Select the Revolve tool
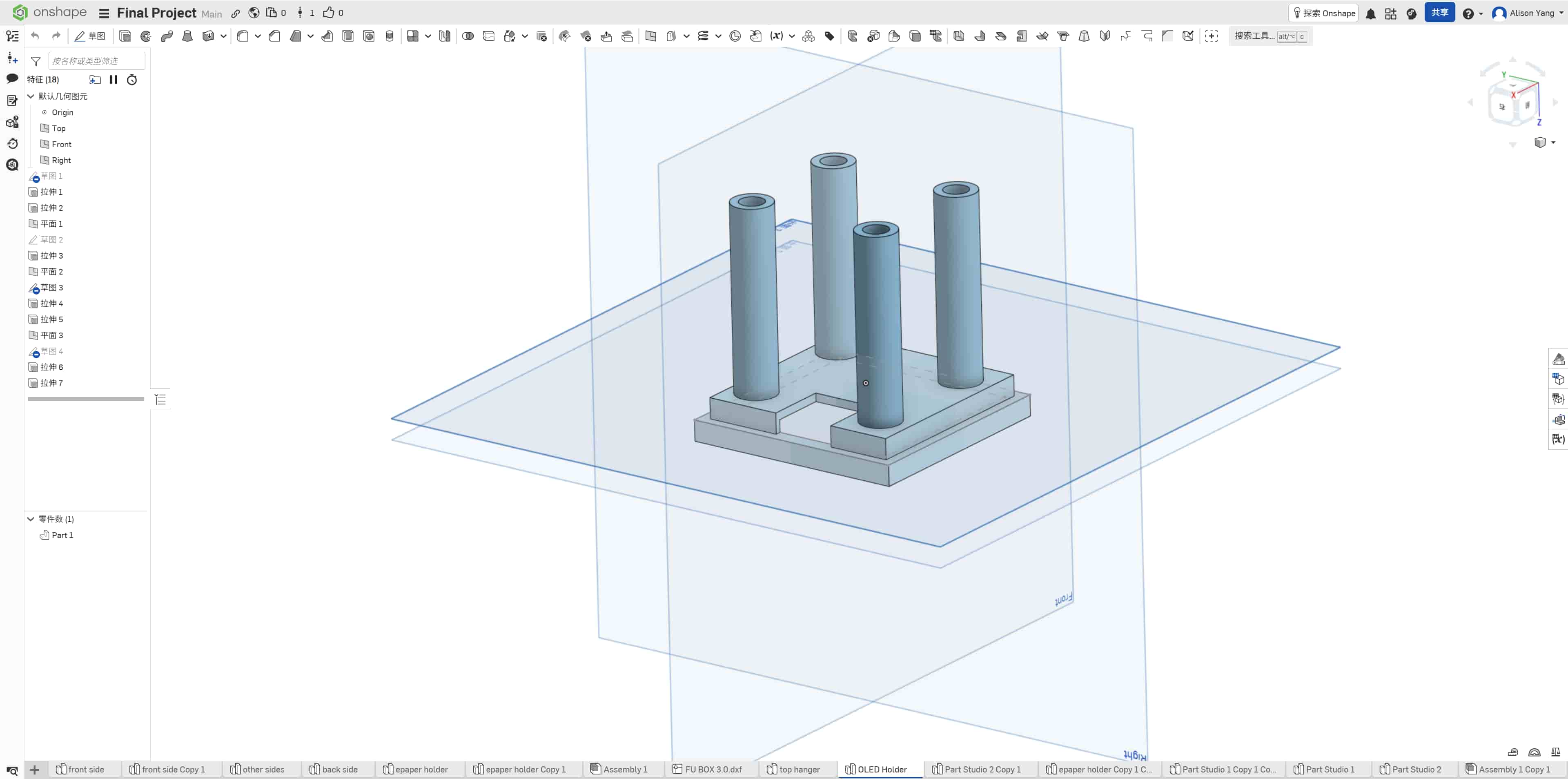The width and height of the screenshot is (1568, 779). point(146,36)
